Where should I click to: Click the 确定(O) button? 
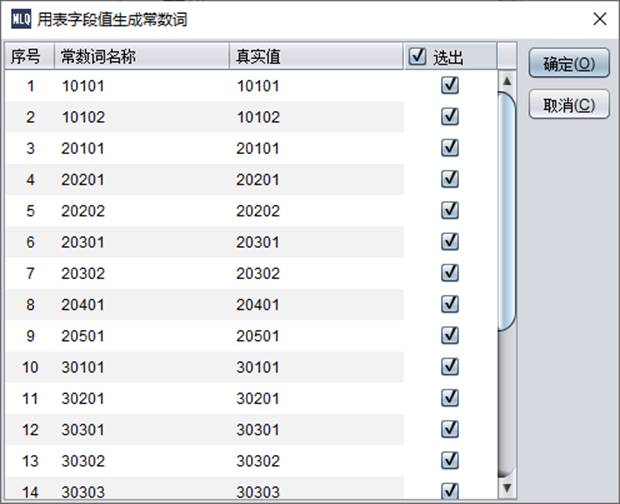click(568, 64)
